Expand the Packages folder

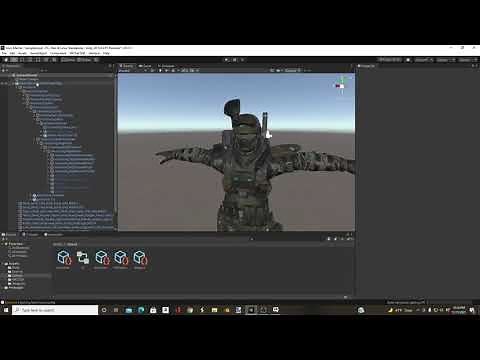(2, 288)
